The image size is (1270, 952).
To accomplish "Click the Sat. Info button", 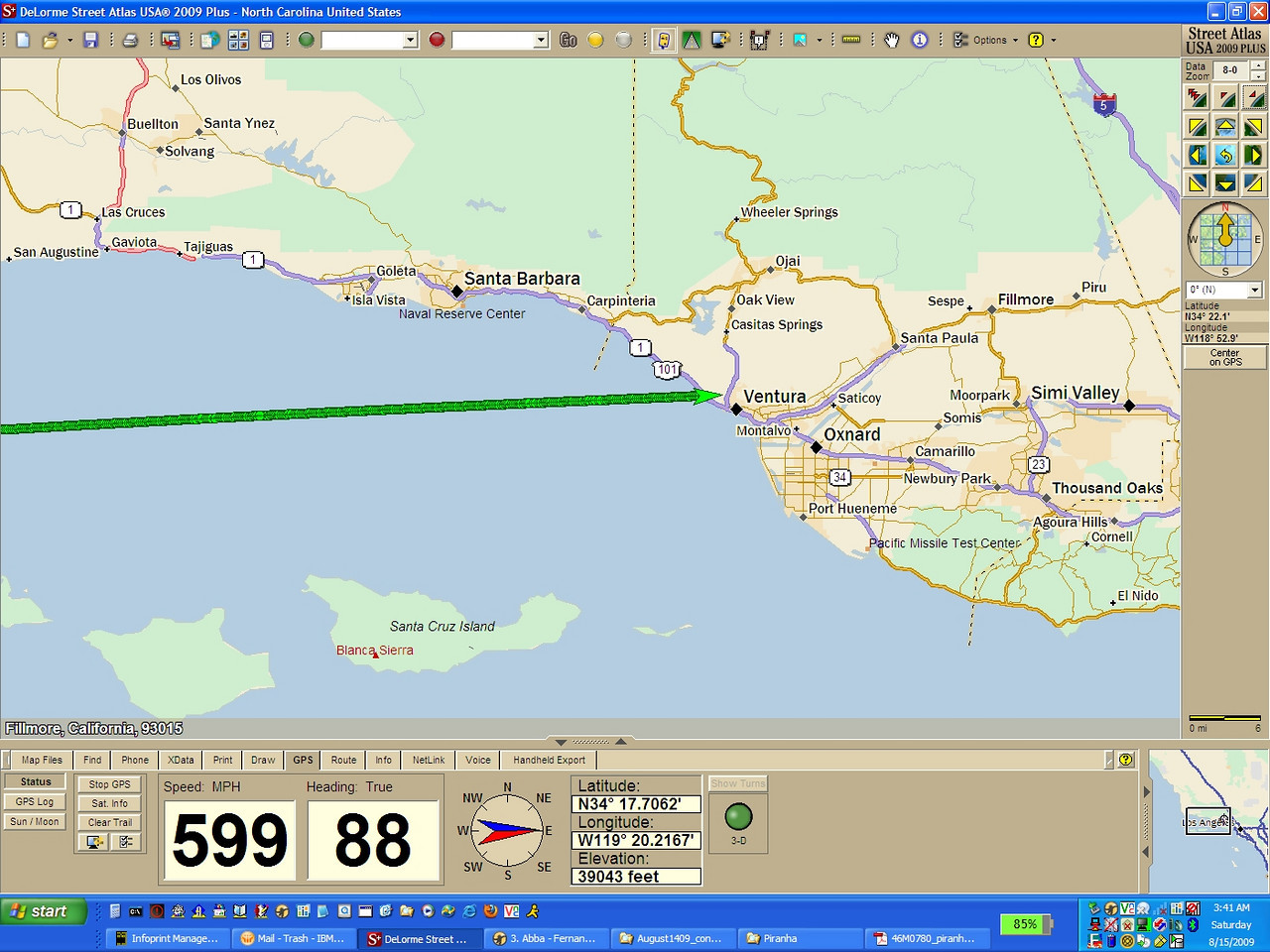I will (x=109, y=803).
